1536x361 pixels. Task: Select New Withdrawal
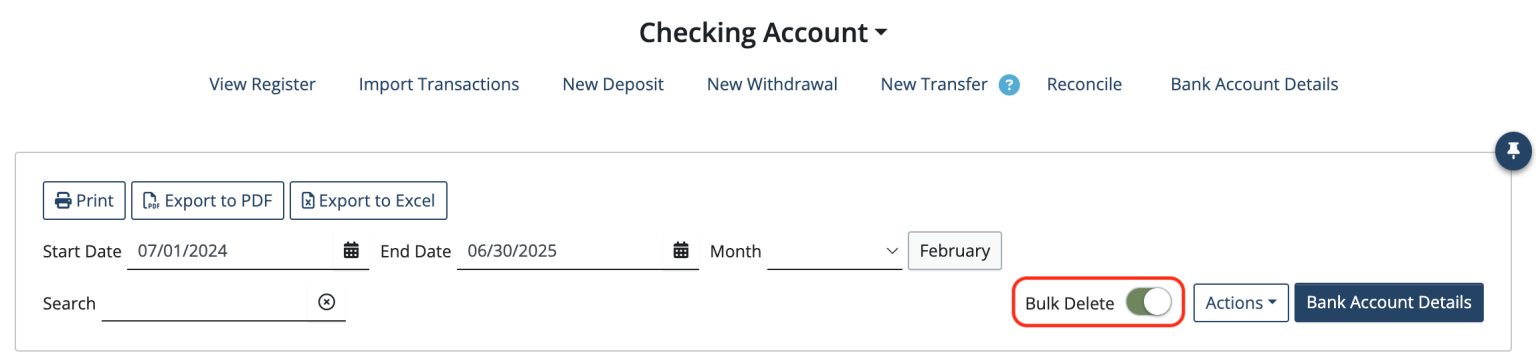pyautogui.click(x=772, y=85)
